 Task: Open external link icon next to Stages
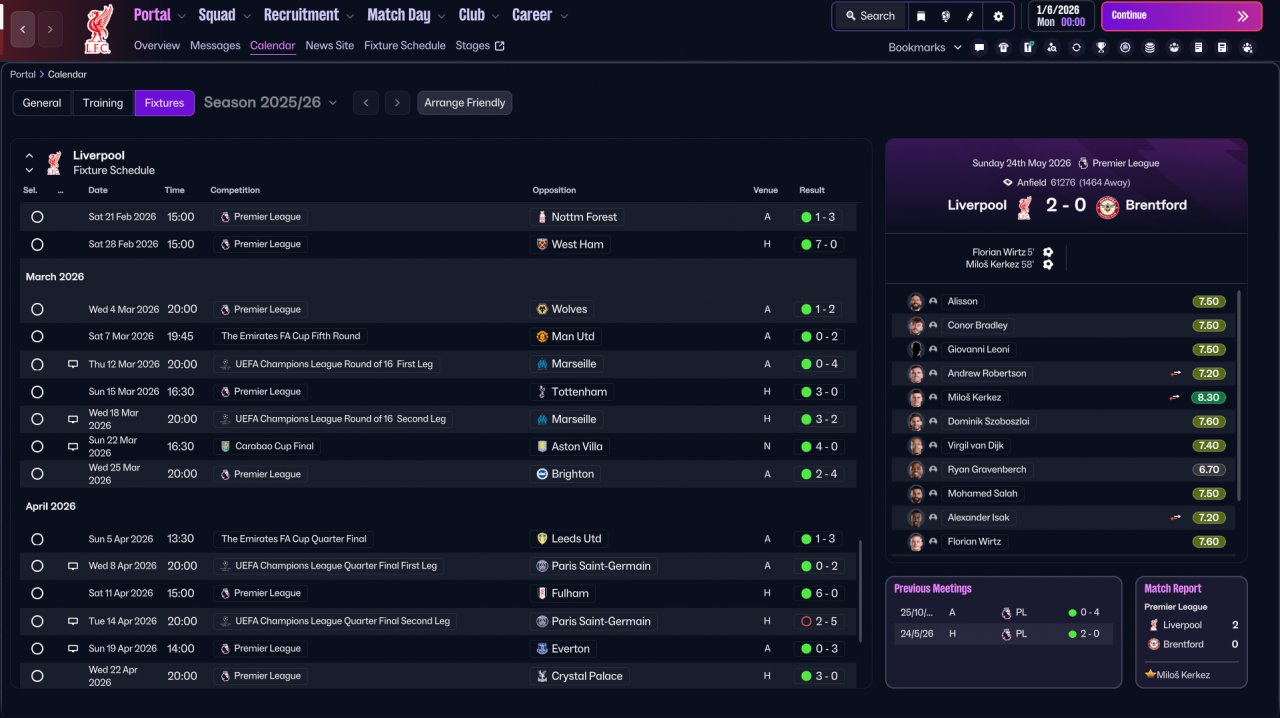[500, 46]
